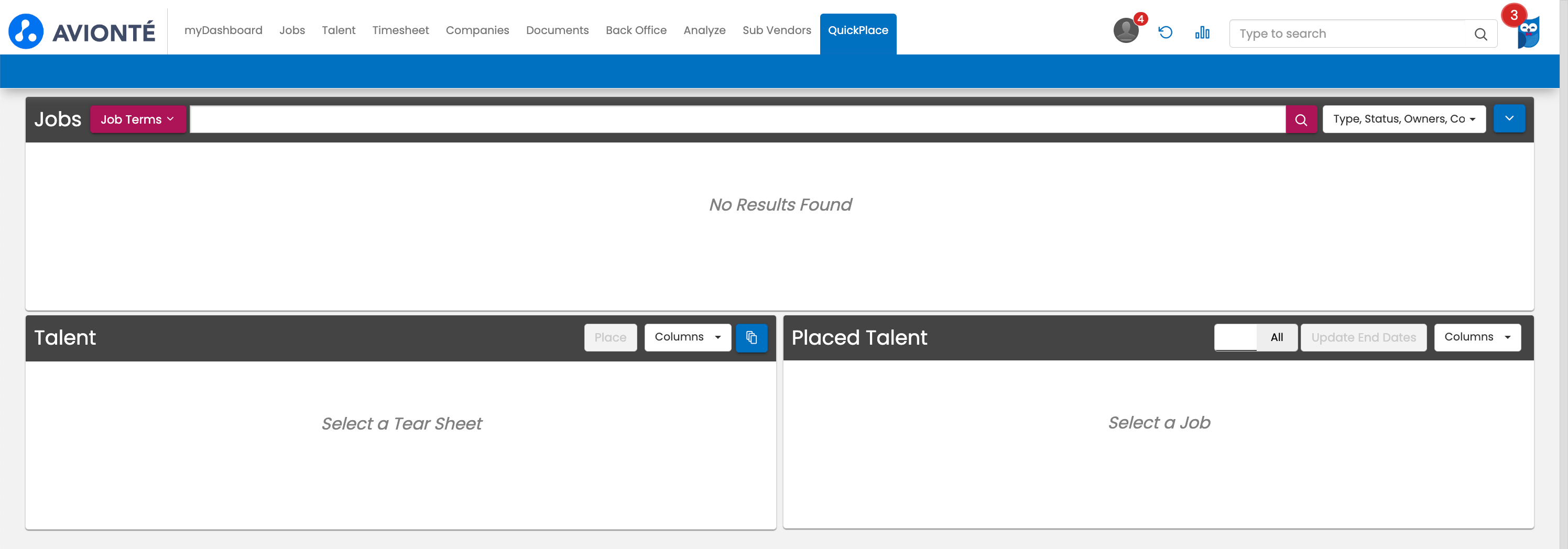This screenshot has width=1568, height=549.
Task: Open the Job Terms dropdown
Action: [x=137, y=119]
